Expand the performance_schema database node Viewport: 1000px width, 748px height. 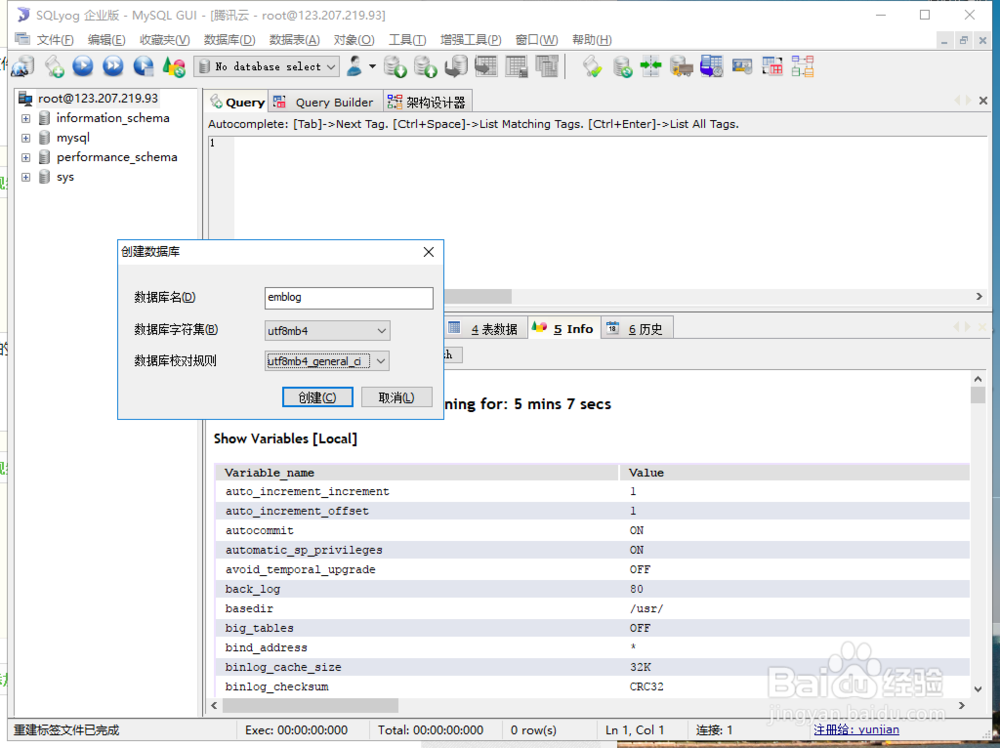[x=26, y=158]
